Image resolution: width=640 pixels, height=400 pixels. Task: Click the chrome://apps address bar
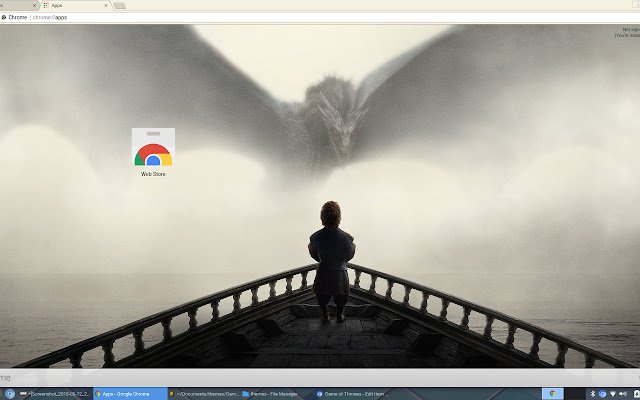(x=320, y=18)
